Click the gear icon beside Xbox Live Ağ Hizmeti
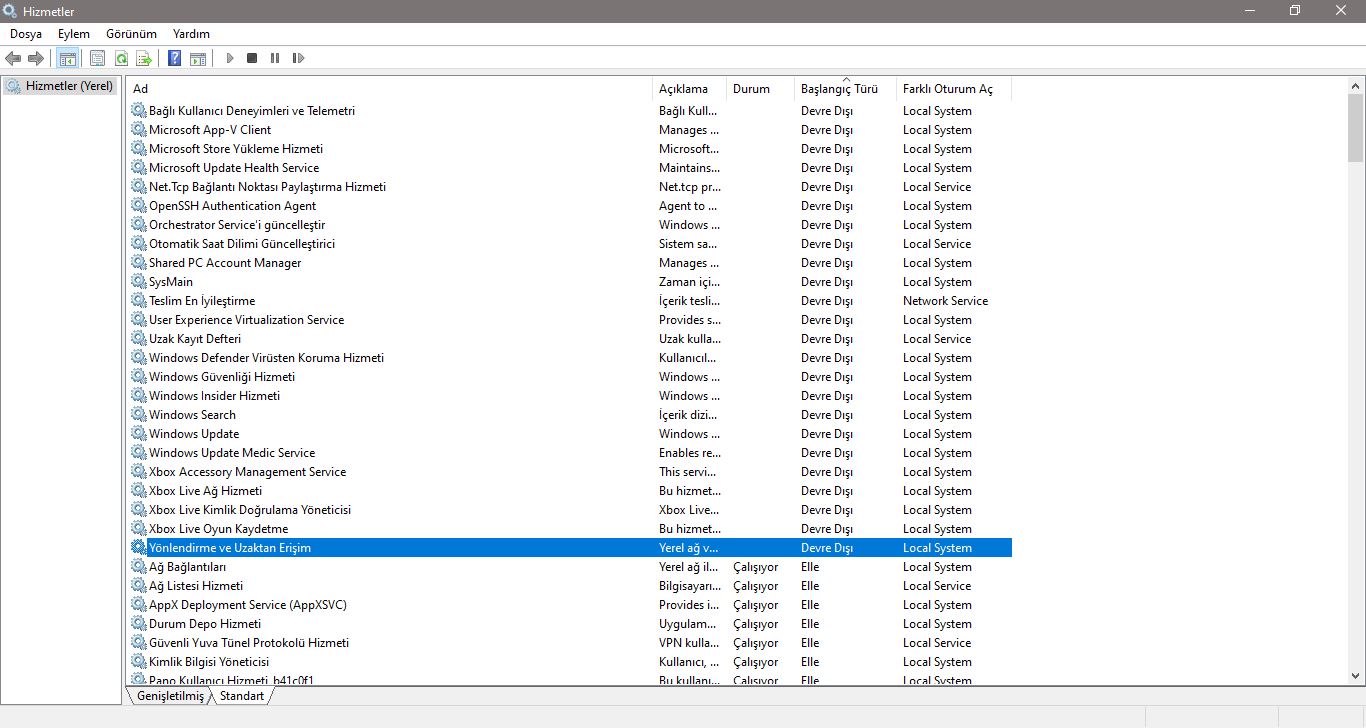1366x728 pixels. click(x=139, y=491)
